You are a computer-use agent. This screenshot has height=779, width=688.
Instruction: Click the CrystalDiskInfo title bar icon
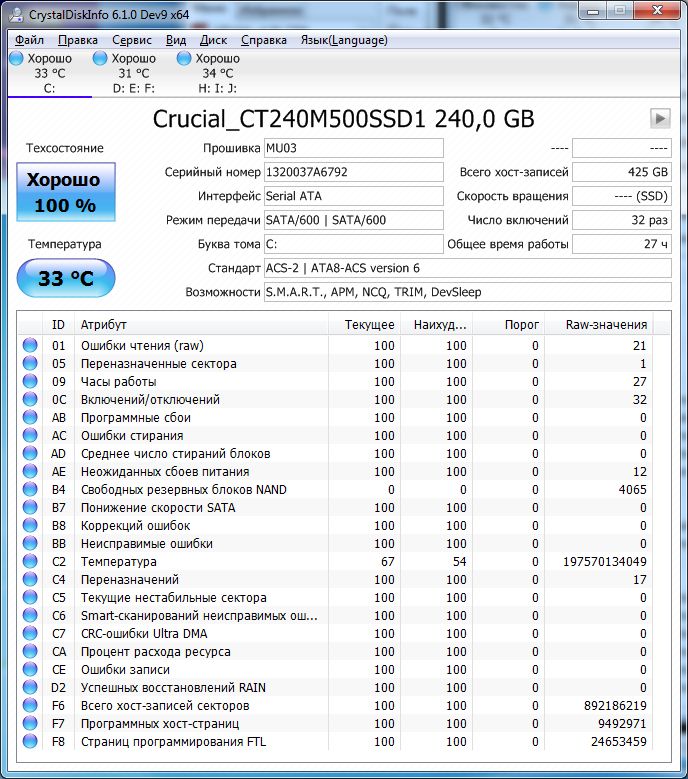[x=16, y=14]
